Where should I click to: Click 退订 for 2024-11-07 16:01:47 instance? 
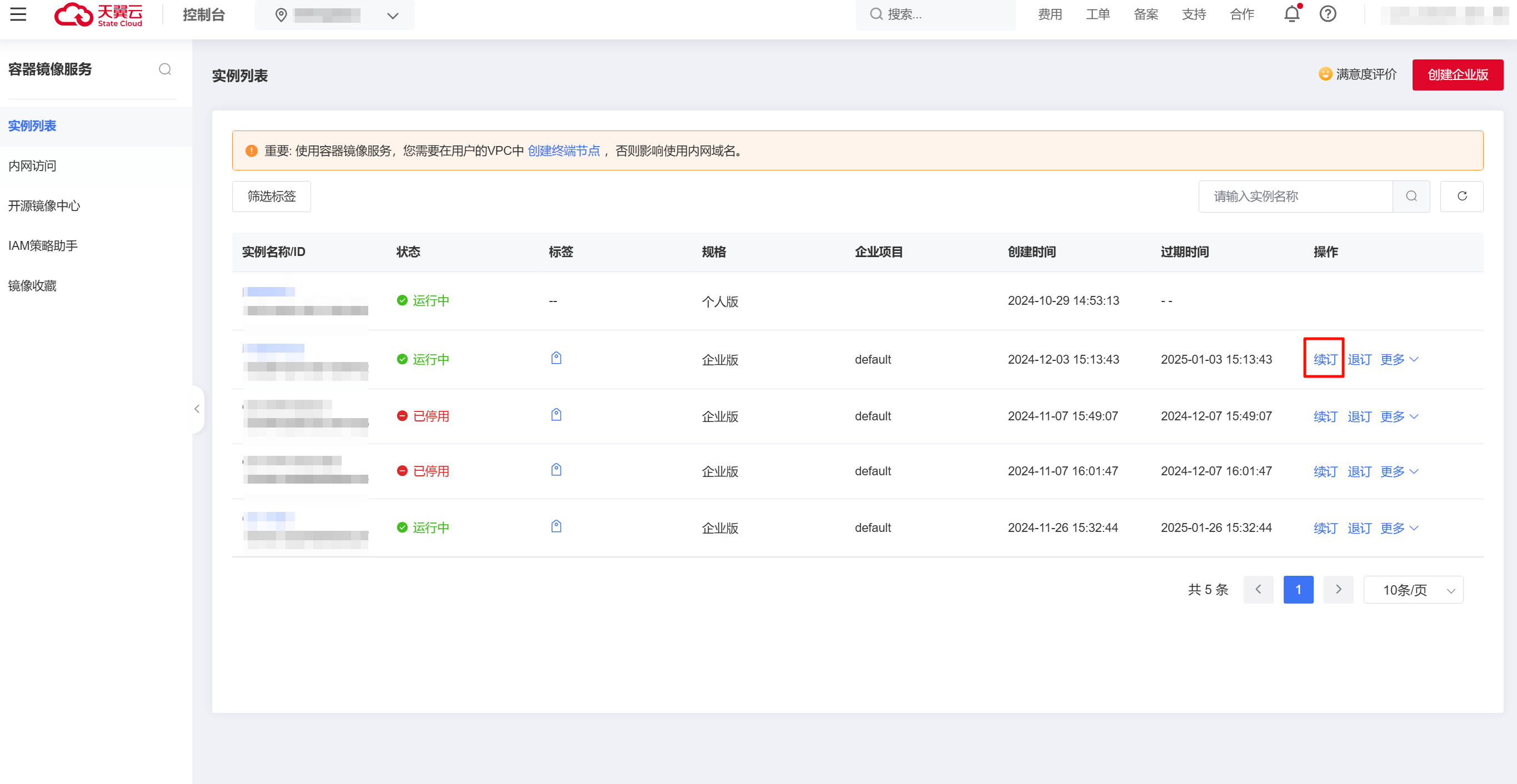(x=1359, y=471)
